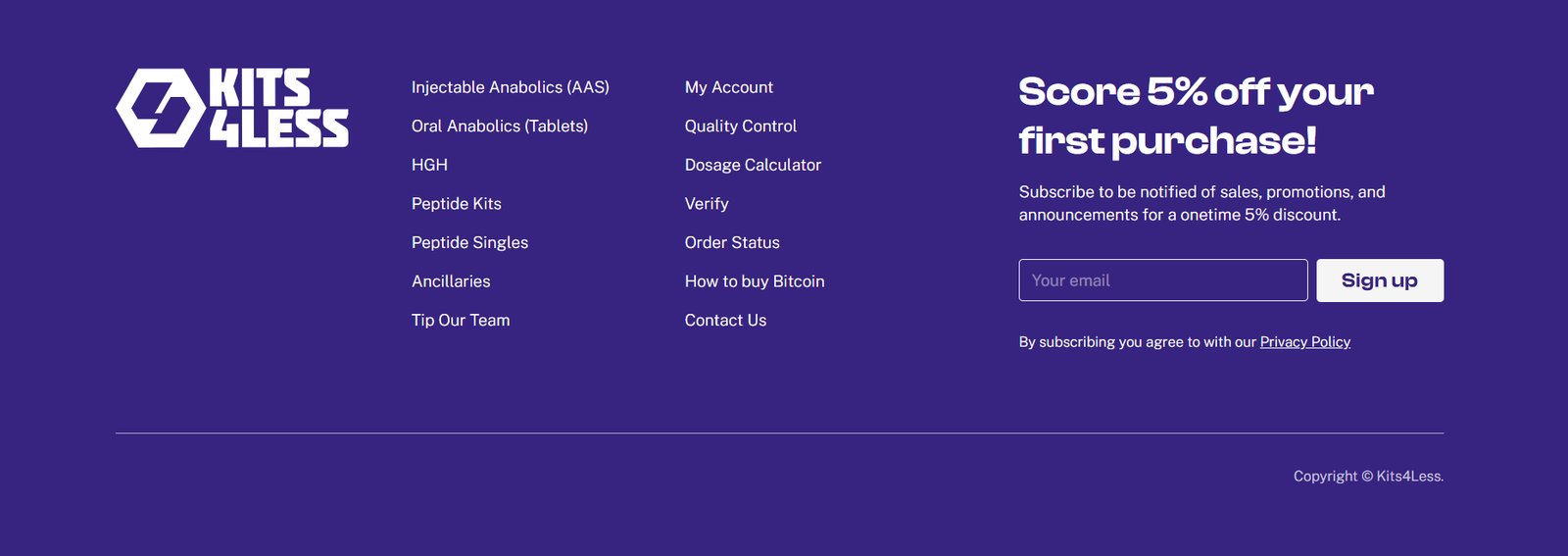Browse Peptide Kits

[x=456, y=204]
